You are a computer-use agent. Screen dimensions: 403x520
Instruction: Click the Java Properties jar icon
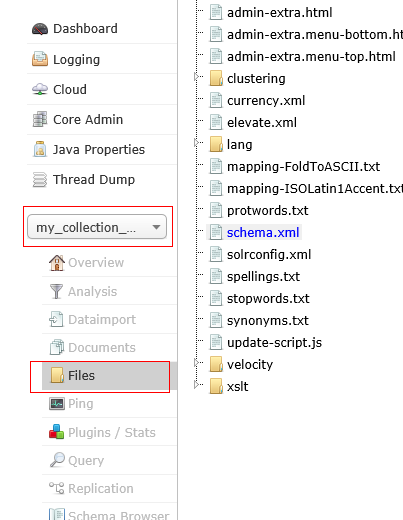[40, 149]
